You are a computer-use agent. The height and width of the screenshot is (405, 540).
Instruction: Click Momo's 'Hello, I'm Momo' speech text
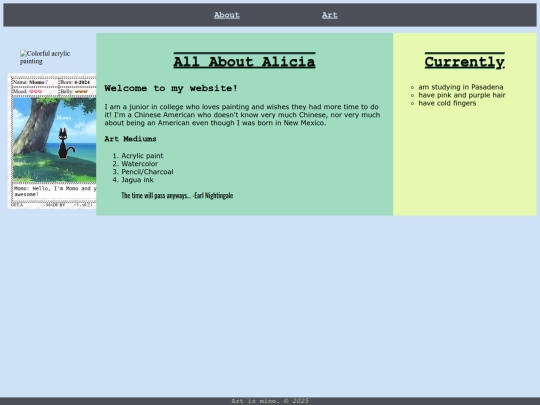tap(54, 191)
